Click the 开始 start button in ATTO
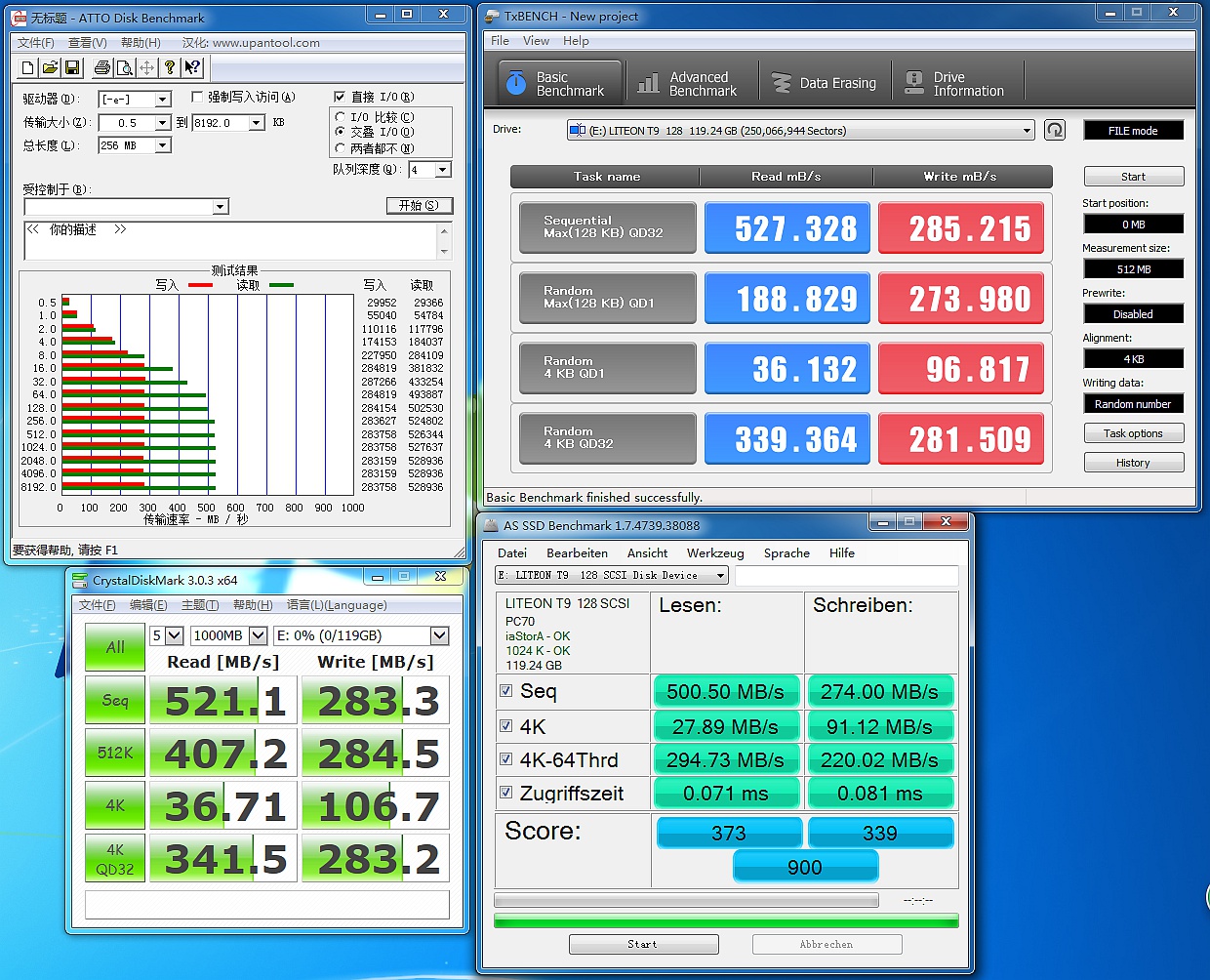Viewport: 1210px width, 980px height. [419, 206]
